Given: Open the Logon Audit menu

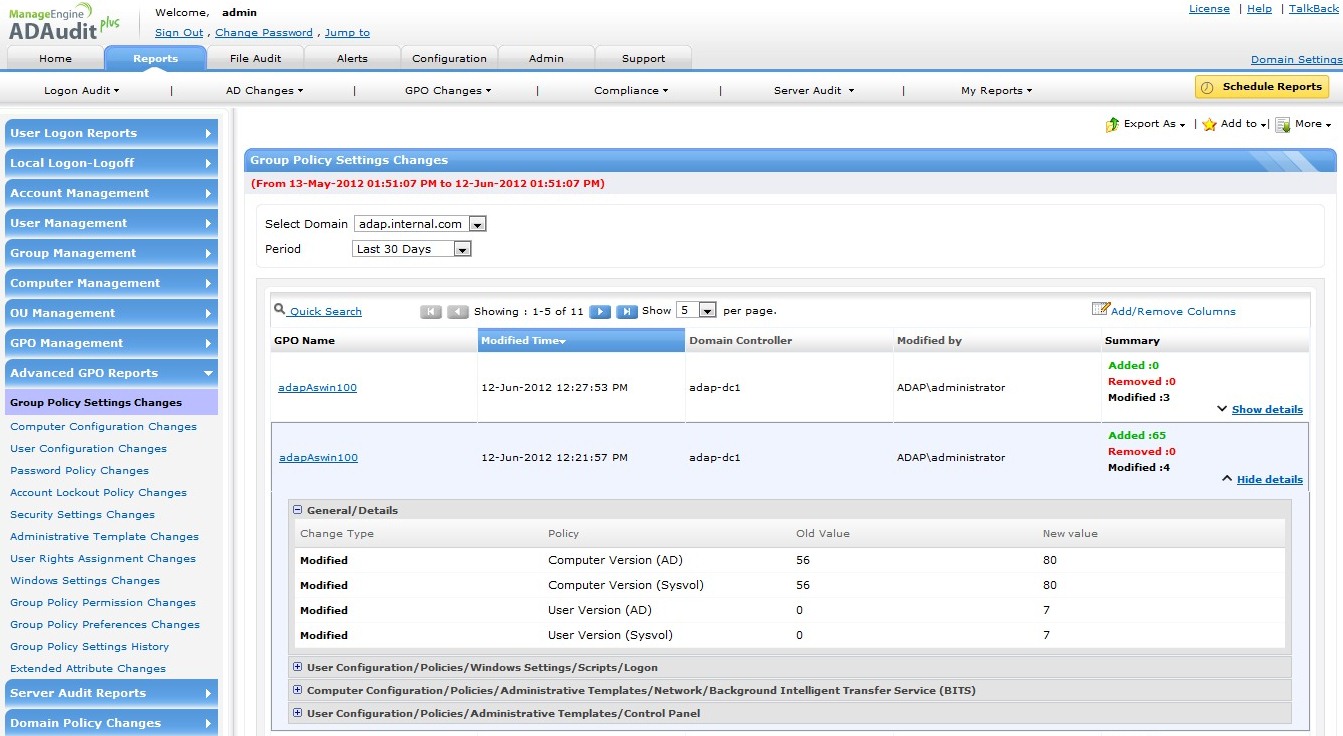Looking at the screenshot, I should click(82, 90).
